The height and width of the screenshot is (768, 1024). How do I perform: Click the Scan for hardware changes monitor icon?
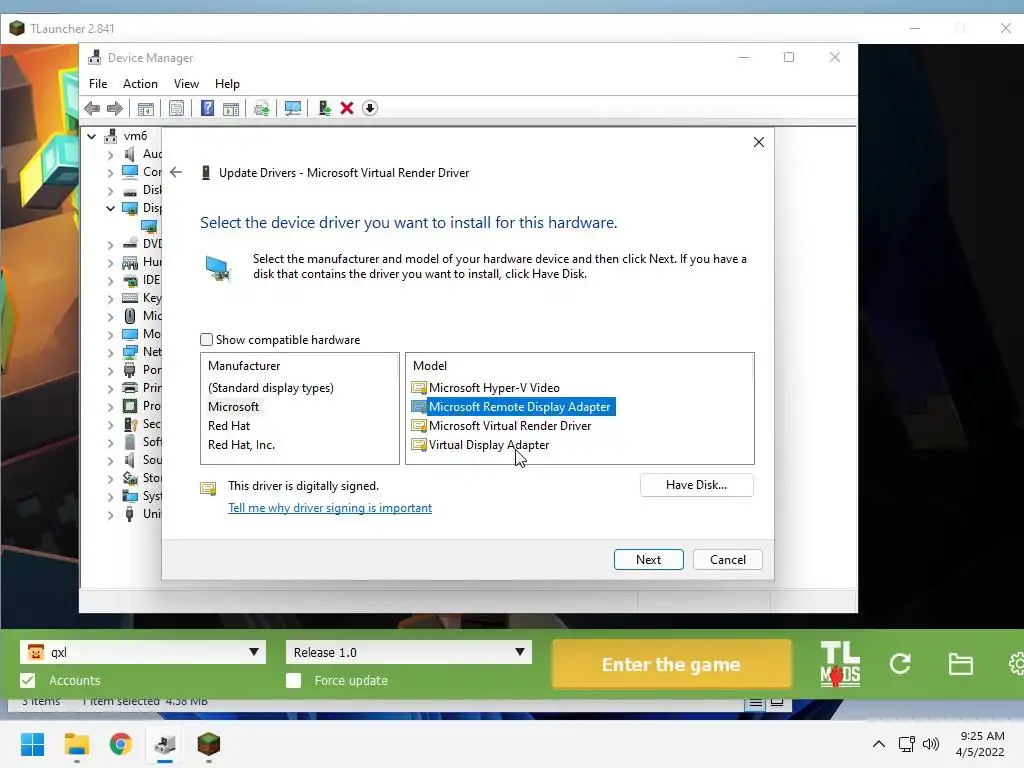293,108
